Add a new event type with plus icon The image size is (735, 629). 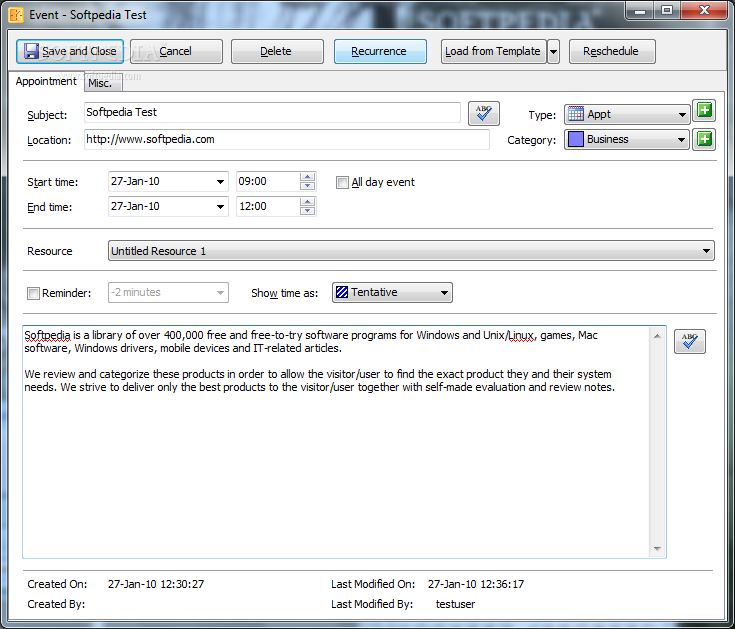704,111
